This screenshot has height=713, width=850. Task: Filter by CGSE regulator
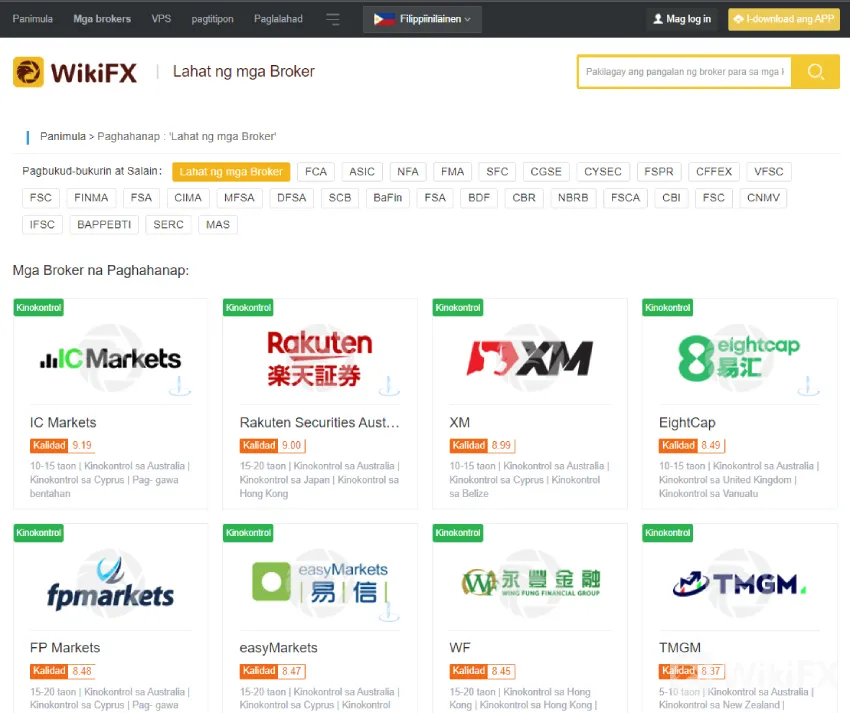pyautogui.click(x=546, y=172)
